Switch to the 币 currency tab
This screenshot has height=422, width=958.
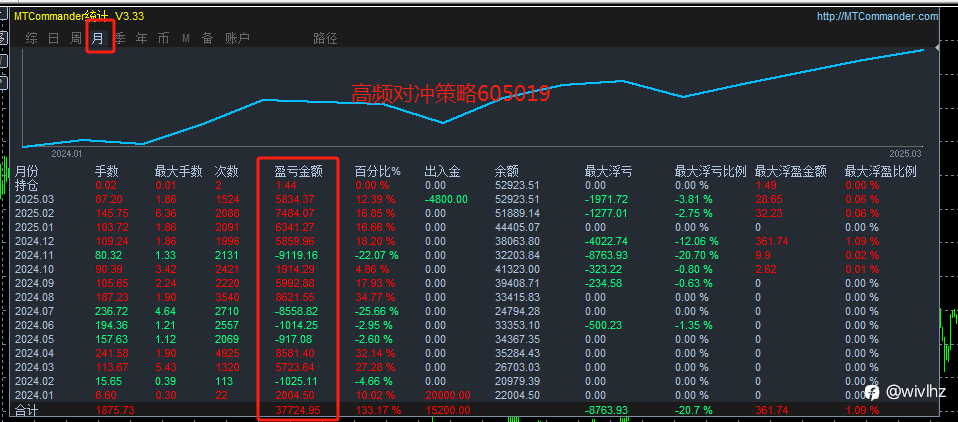(163, 38)
